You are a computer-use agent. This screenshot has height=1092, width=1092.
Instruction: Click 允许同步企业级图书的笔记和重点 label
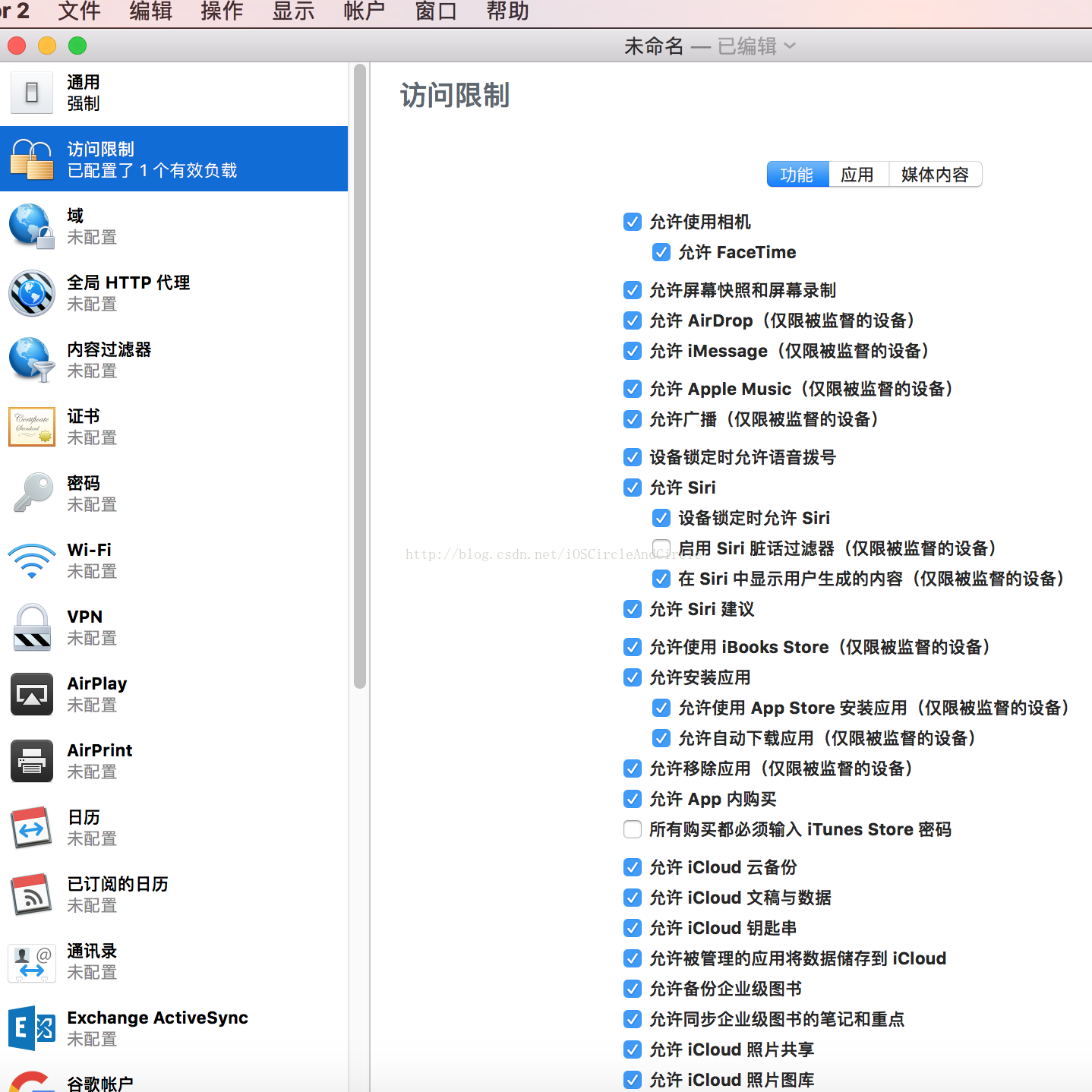coord(777,1019)
